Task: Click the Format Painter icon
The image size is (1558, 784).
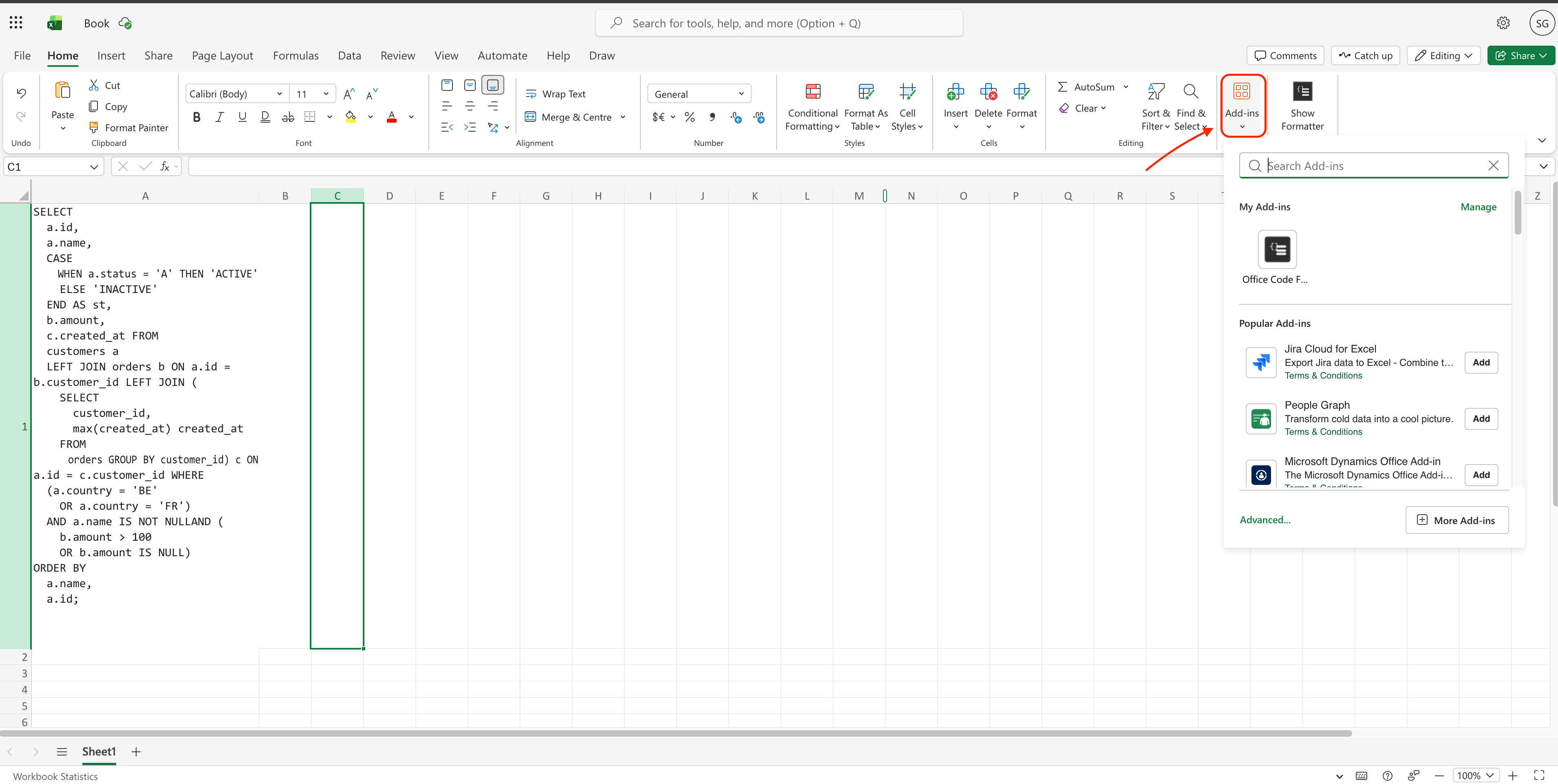Action: coord(94,128)
